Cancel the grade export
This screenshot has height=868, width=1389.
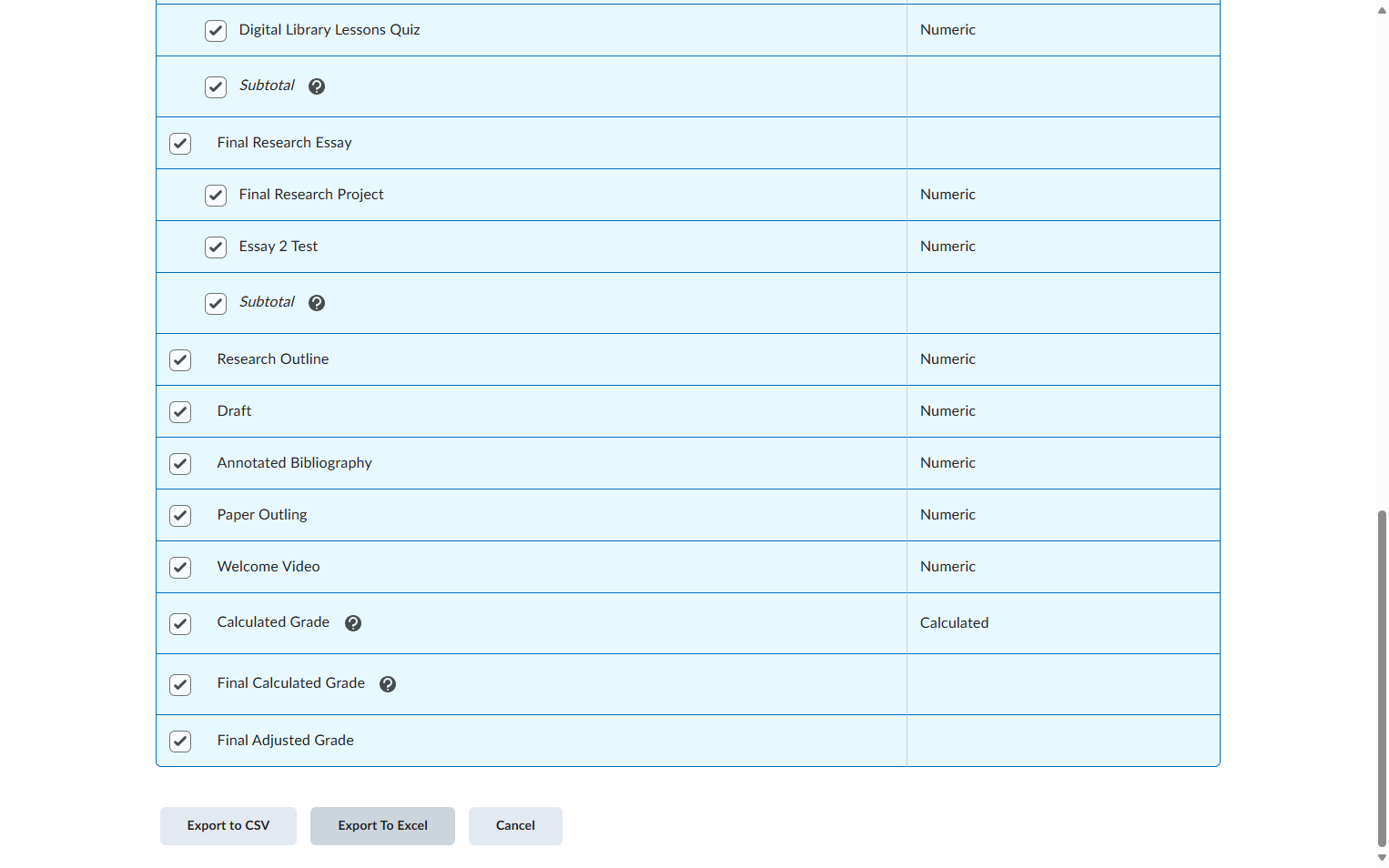[x=515, y=826]
